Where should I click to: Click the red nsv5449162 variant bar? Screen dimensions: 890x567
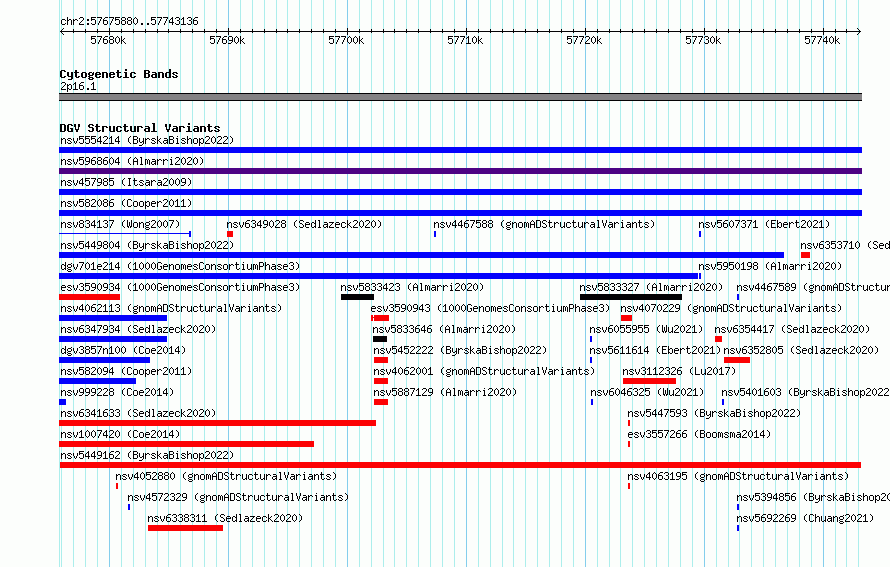point(460,465)
